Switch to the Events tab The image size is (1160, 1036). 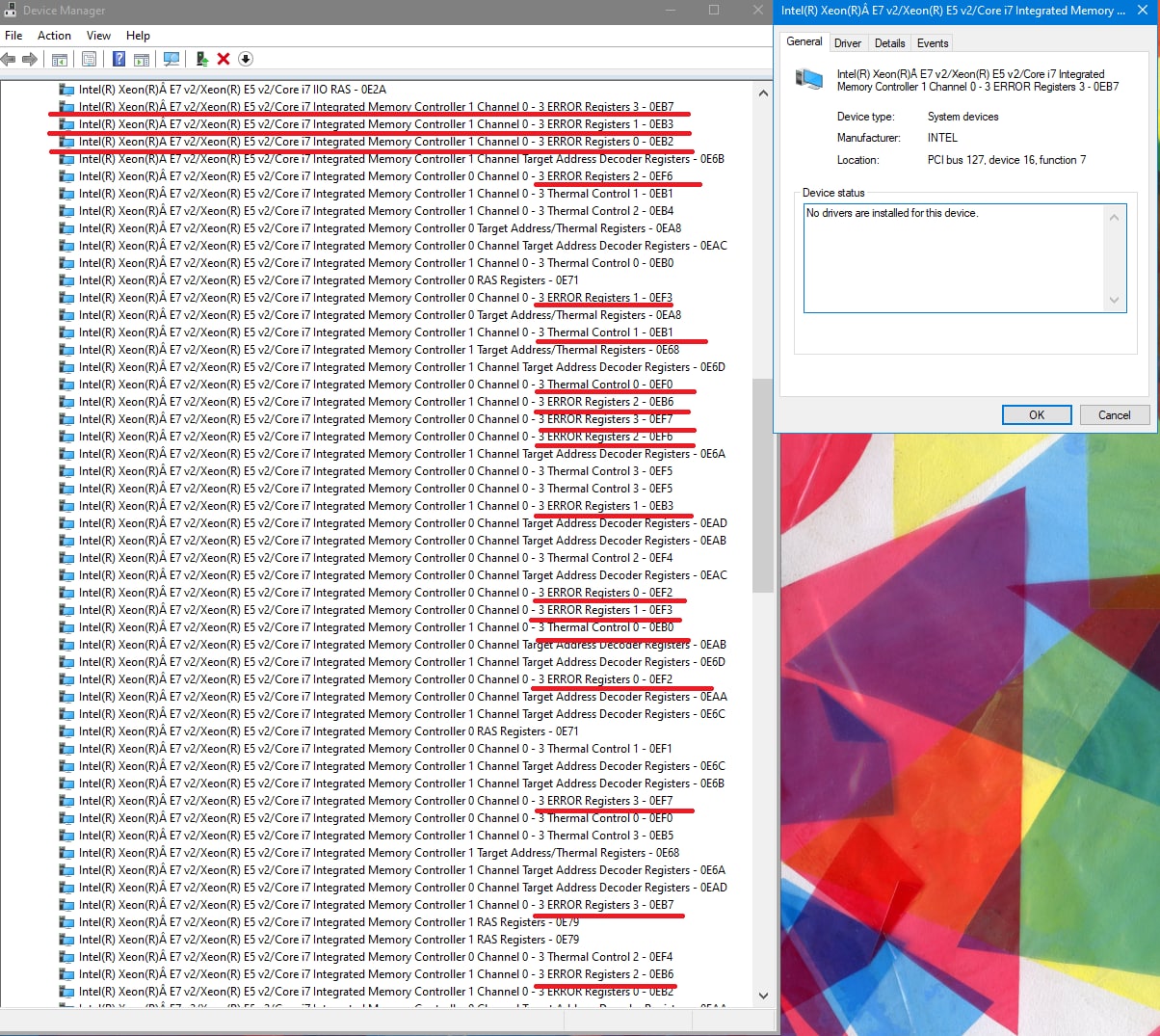[933, 43]
